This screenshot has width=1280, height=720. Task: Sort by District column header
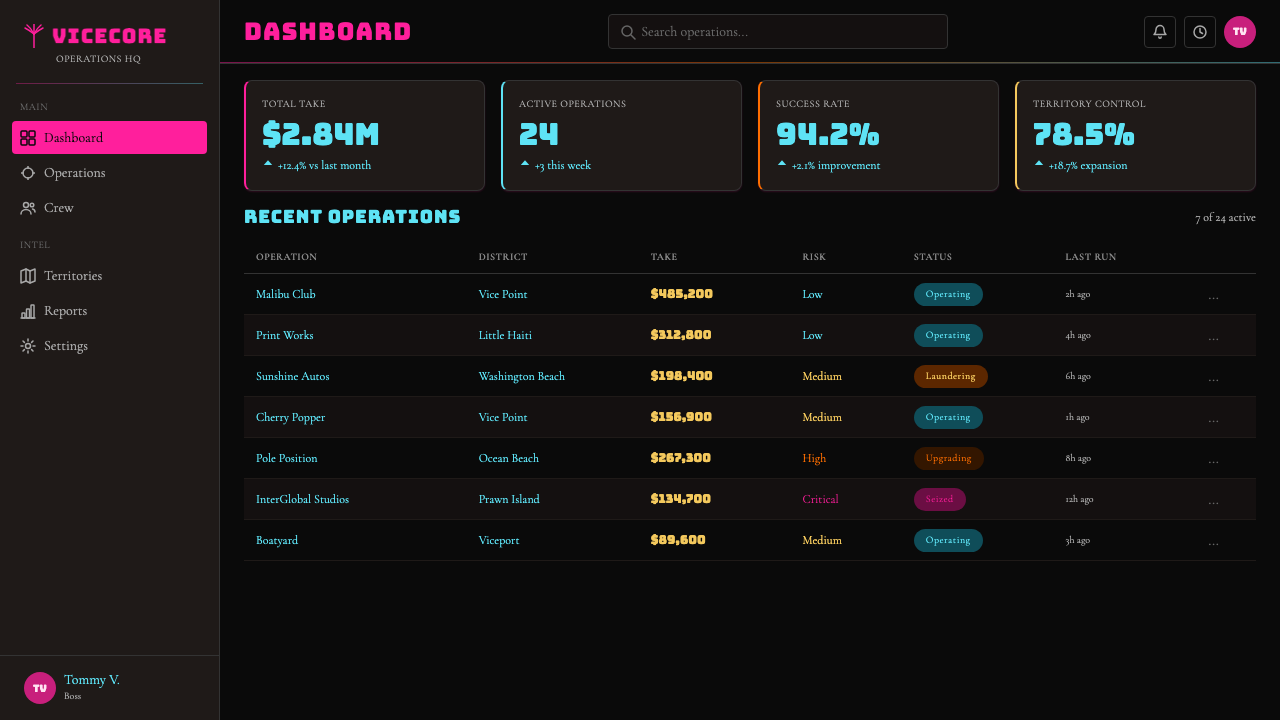click(503, 257)
